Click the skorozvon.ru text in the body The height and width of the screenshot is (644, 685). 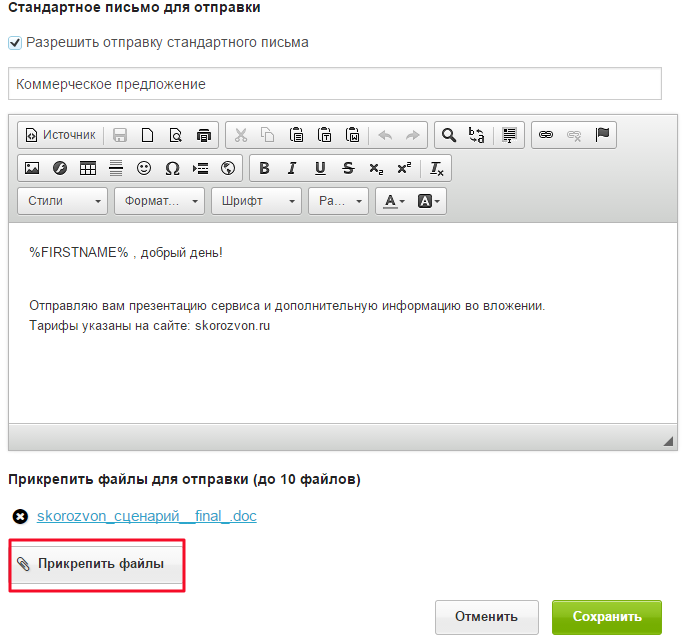232,325
